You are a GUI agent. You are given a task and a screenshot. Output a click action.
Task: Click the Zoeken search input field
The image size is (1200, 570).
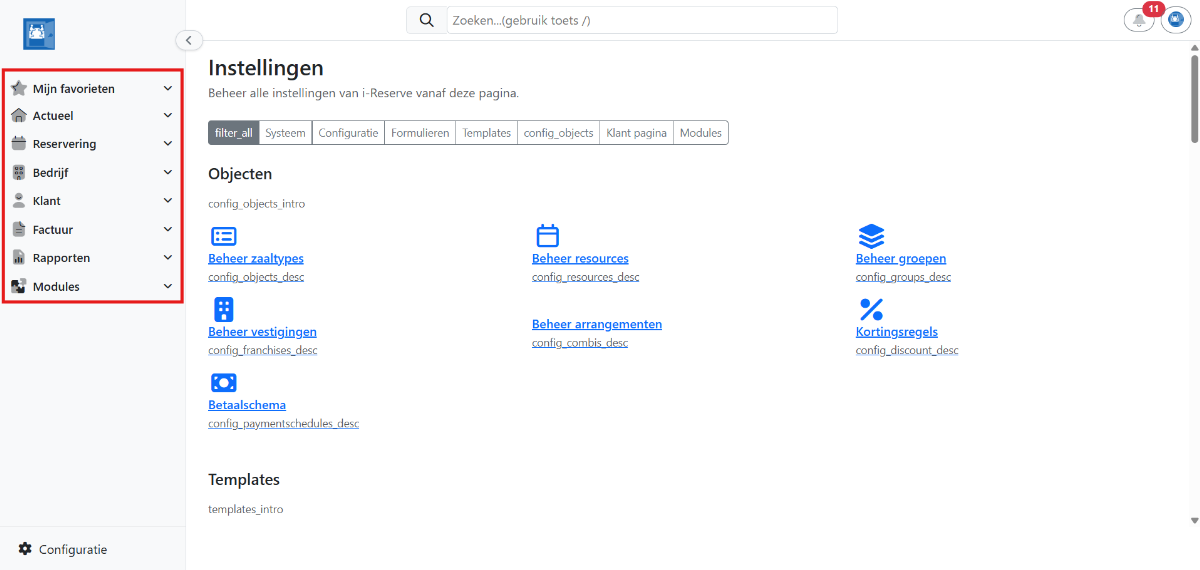click(641, 20)
